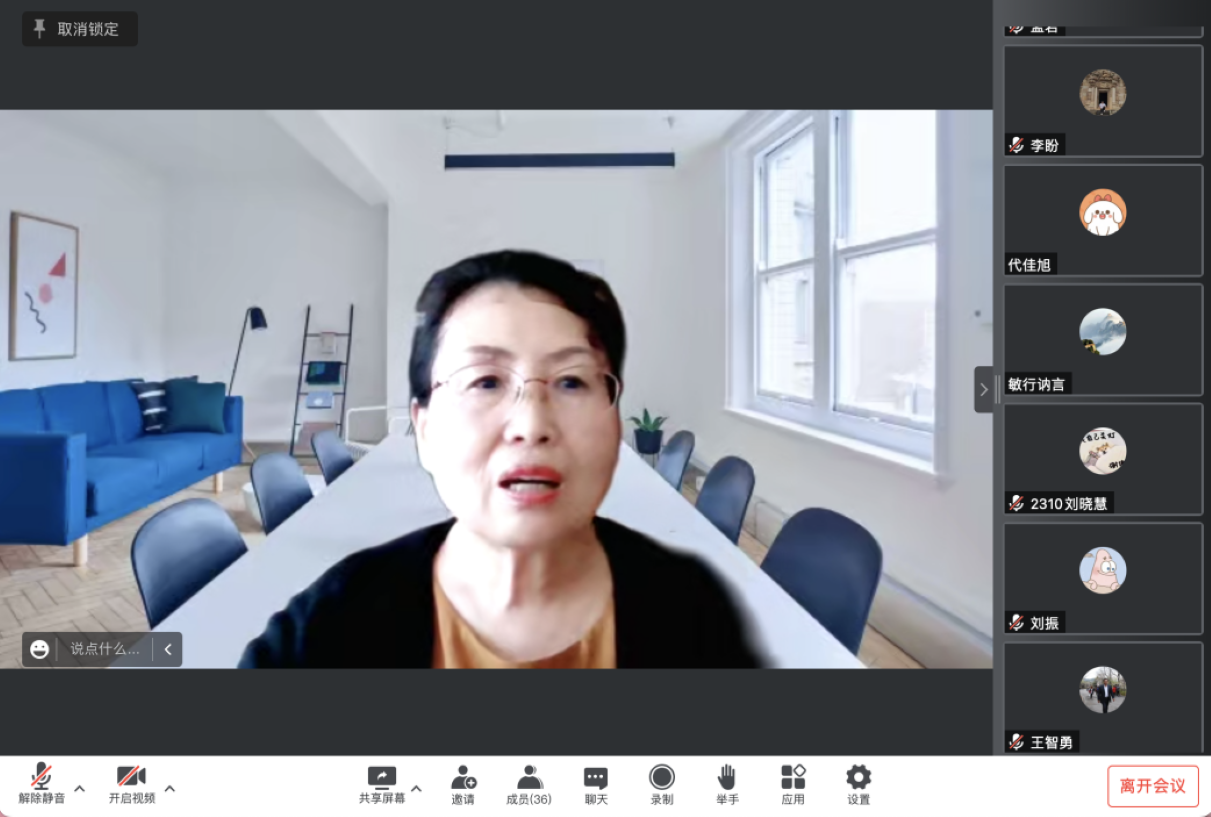Screen dimensions: 1211x817
Task: Open the members list (36)
Action: pyautogui.click(x=529, y=778)
